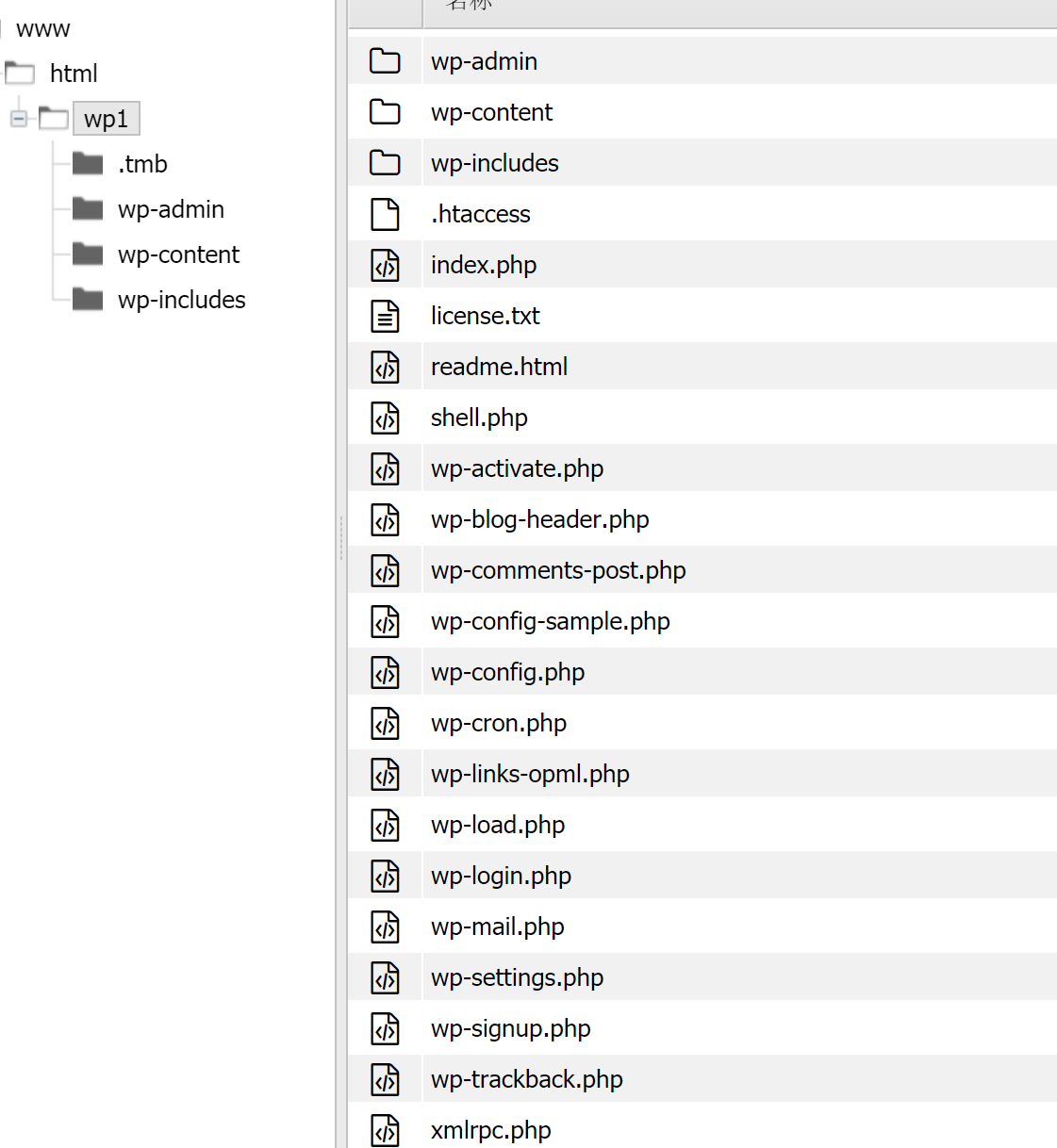Click the wp-content folder icon in file list

385,112
